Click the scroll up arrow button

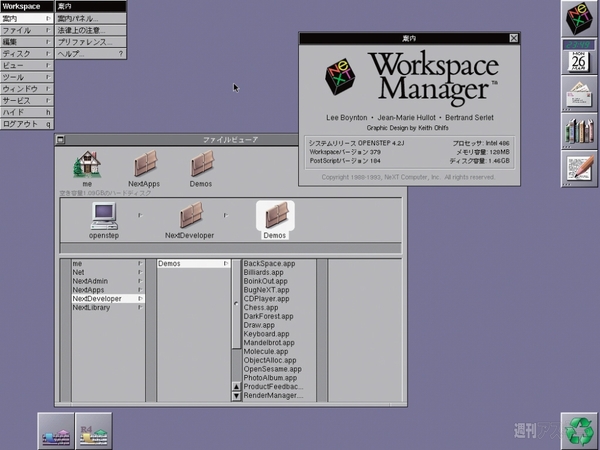[236, 387]
